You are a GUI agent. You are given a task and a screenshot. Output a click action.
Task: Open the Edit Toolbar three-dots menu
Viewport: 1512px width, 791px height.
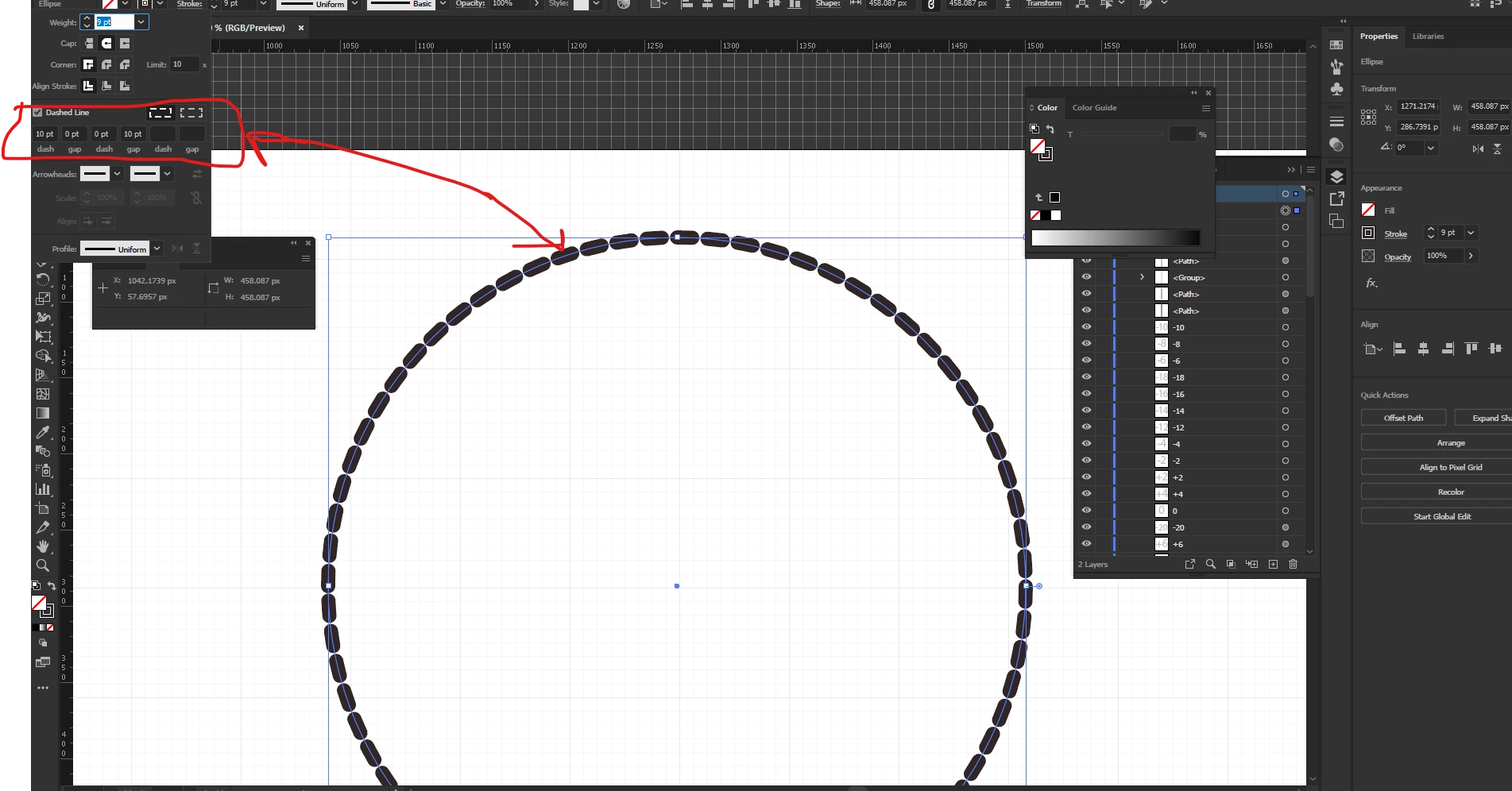(x=43, y=688)
